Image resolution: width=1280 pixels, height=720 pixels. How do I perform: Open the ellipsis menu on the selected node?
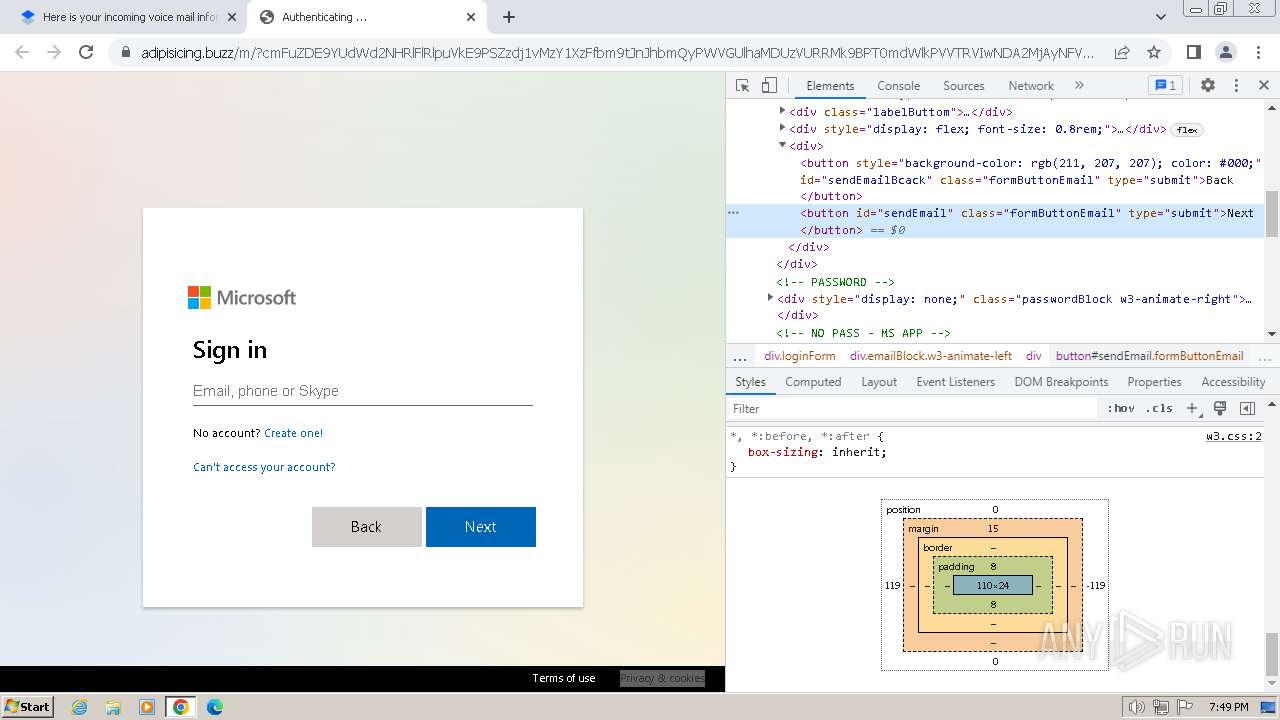coord(733,213)
